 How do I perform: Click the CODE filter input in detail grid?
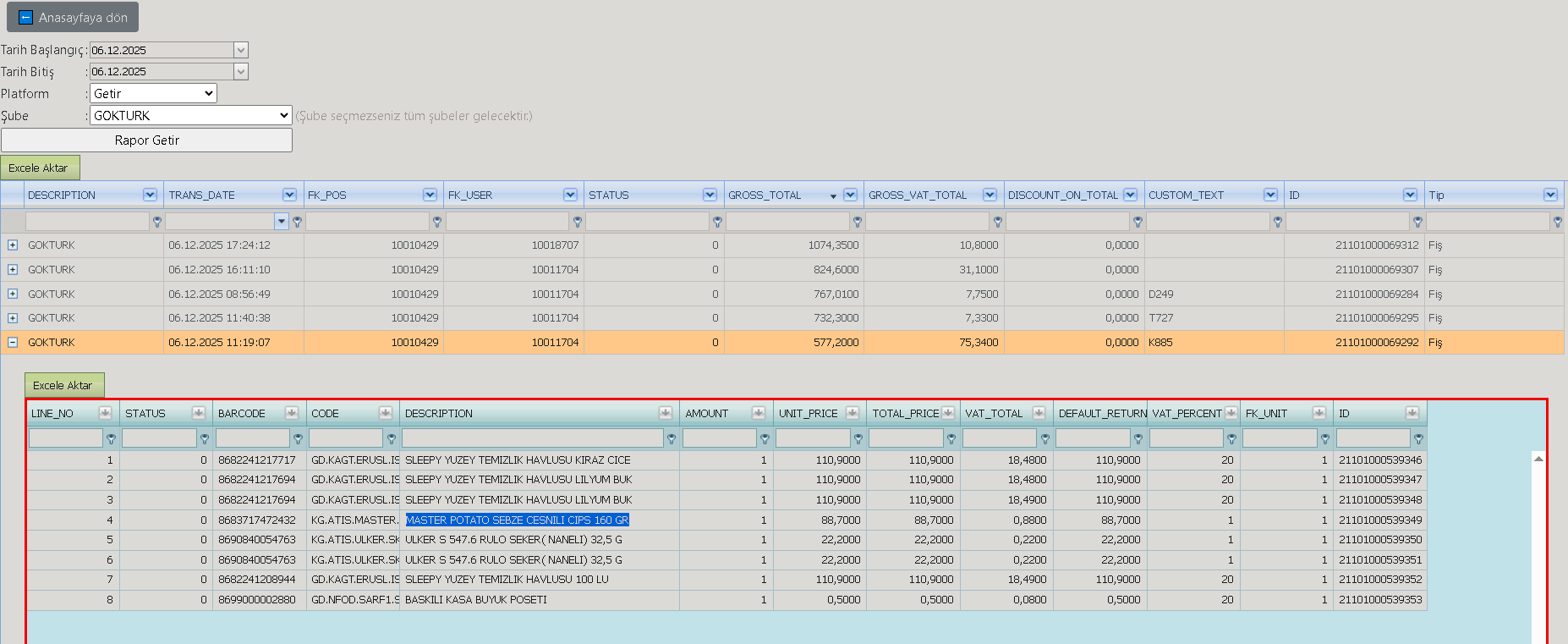point(346,438)
